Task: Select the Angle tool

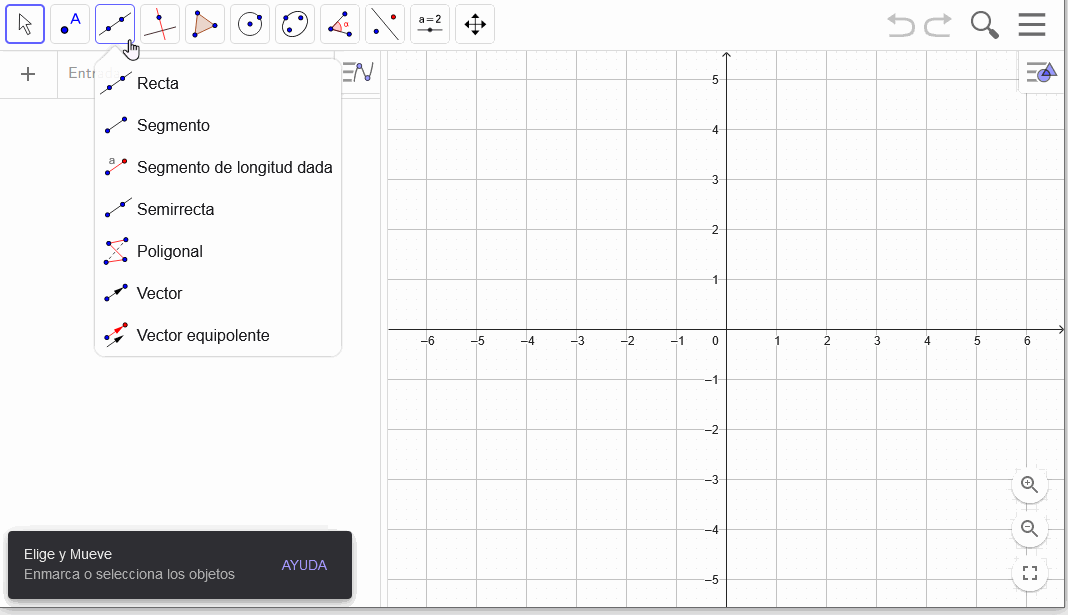Action: tap(340, 25)
